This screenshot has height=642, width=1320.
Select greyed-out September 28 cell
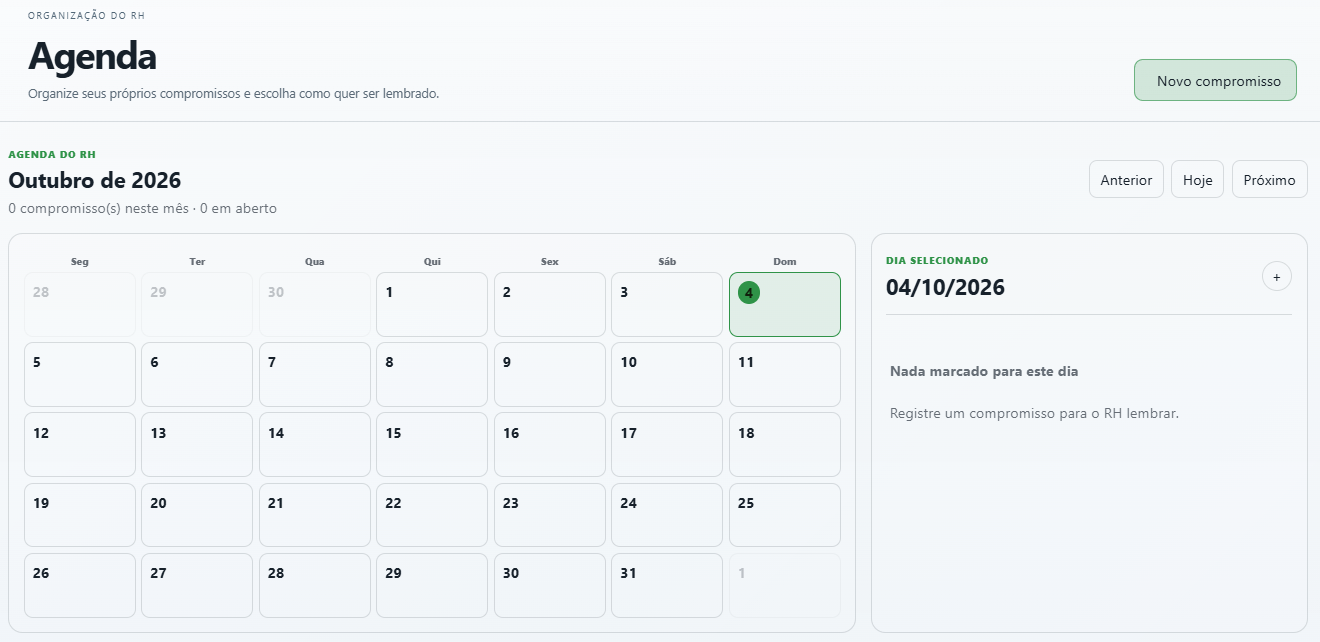[80, 304]
